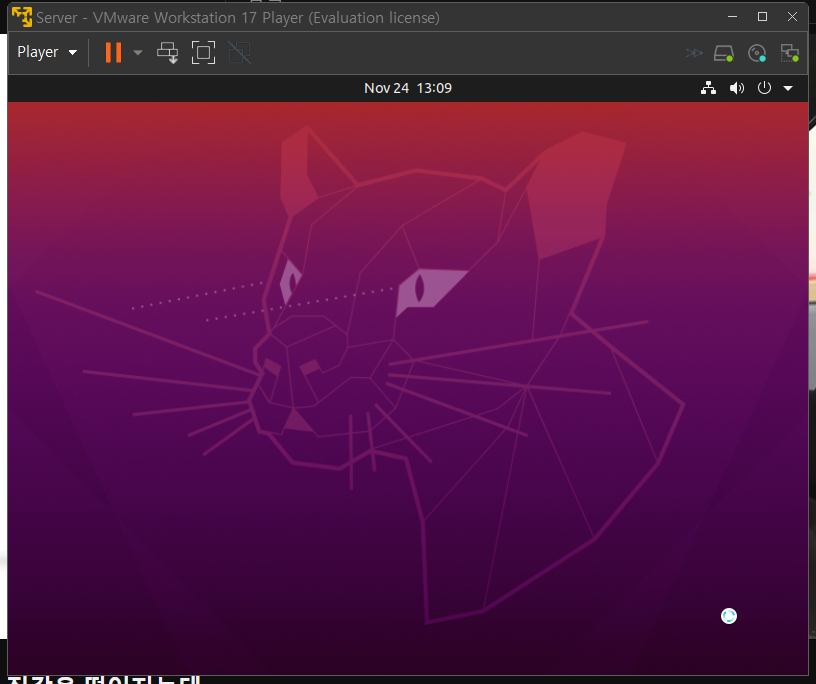Open the network adapter device icon
Screen dimensions: 816x684
click(x=789, y=53)
